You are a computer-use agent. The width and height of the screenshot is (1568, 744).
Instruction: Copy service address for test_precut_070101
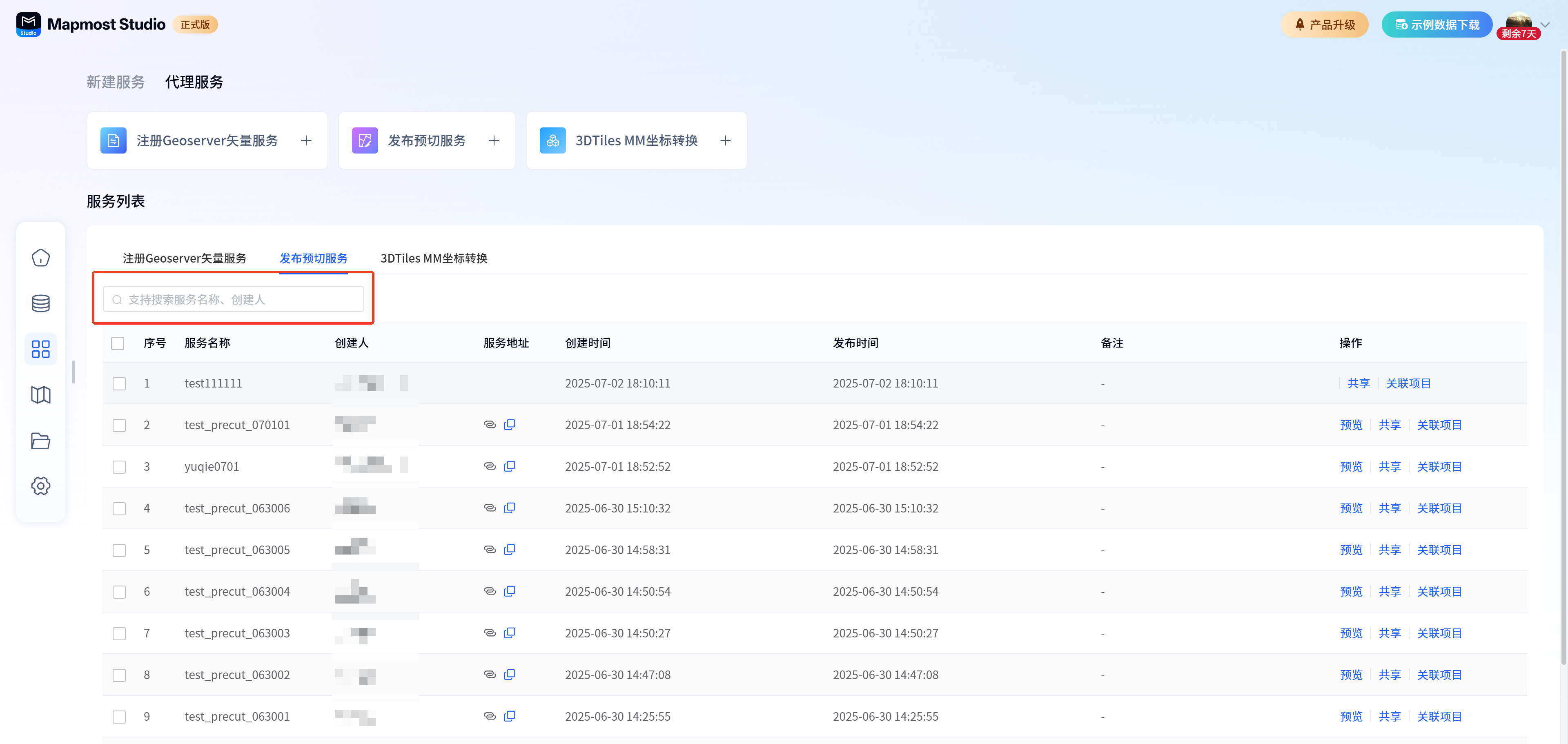pyautogui.click(x=510, y=424)
